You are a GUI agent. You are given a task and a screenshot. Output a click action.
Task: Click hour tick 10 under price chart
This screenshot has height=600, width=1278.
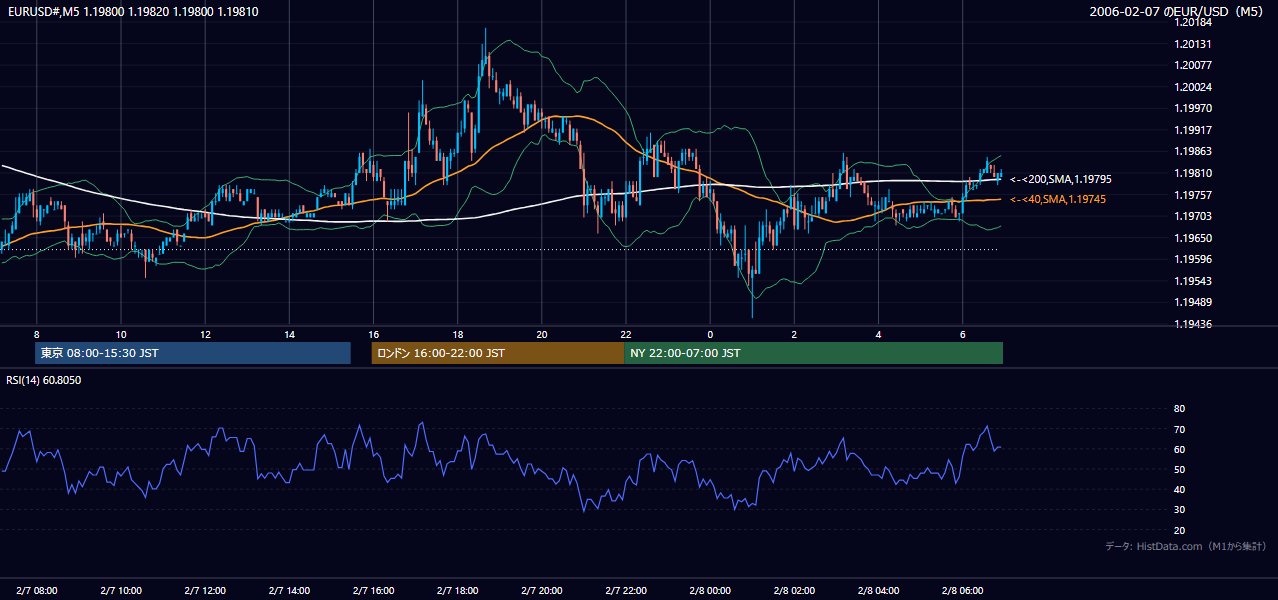[x=121, y=334]
